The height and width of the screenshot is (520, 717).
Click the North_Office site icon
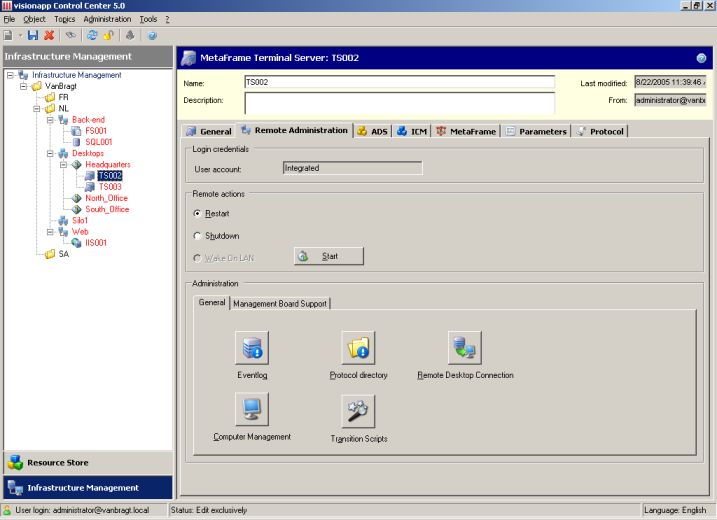coord(76,198)
